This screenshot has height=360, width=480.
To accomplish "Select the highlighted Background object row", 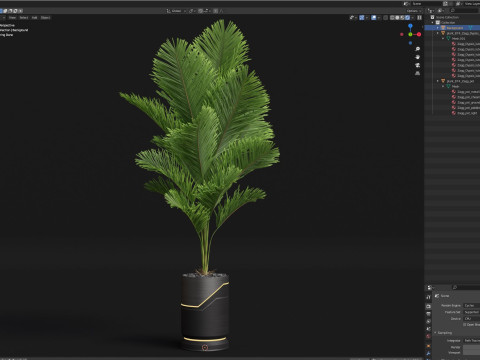I will tap(452, 28).
